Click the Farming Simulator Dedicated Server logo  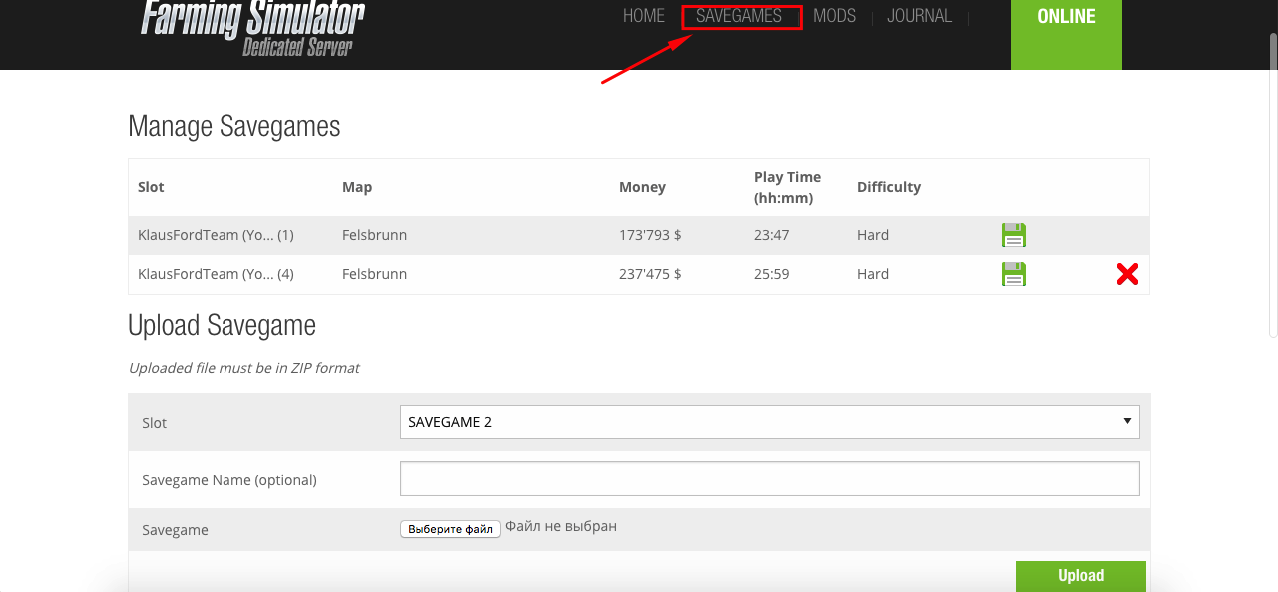coord(252,28)
